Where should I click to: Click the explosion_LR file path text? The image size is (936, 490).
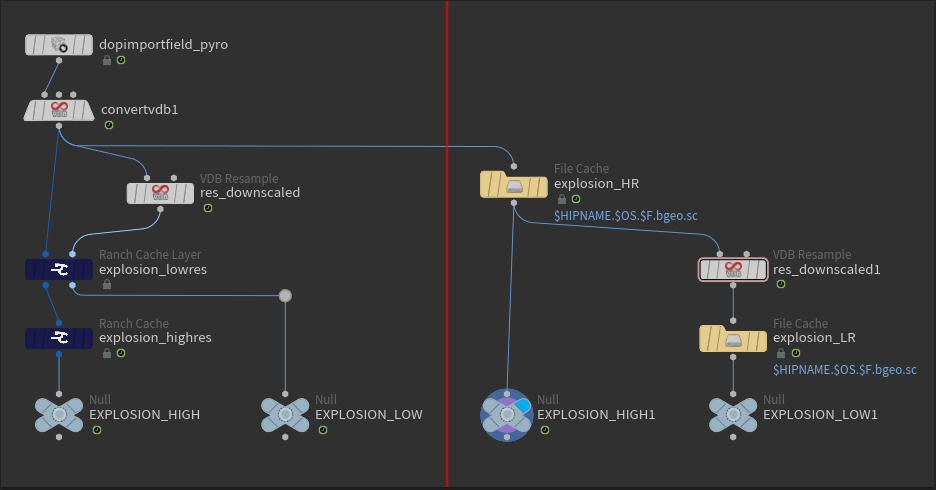tap(845, 370)
